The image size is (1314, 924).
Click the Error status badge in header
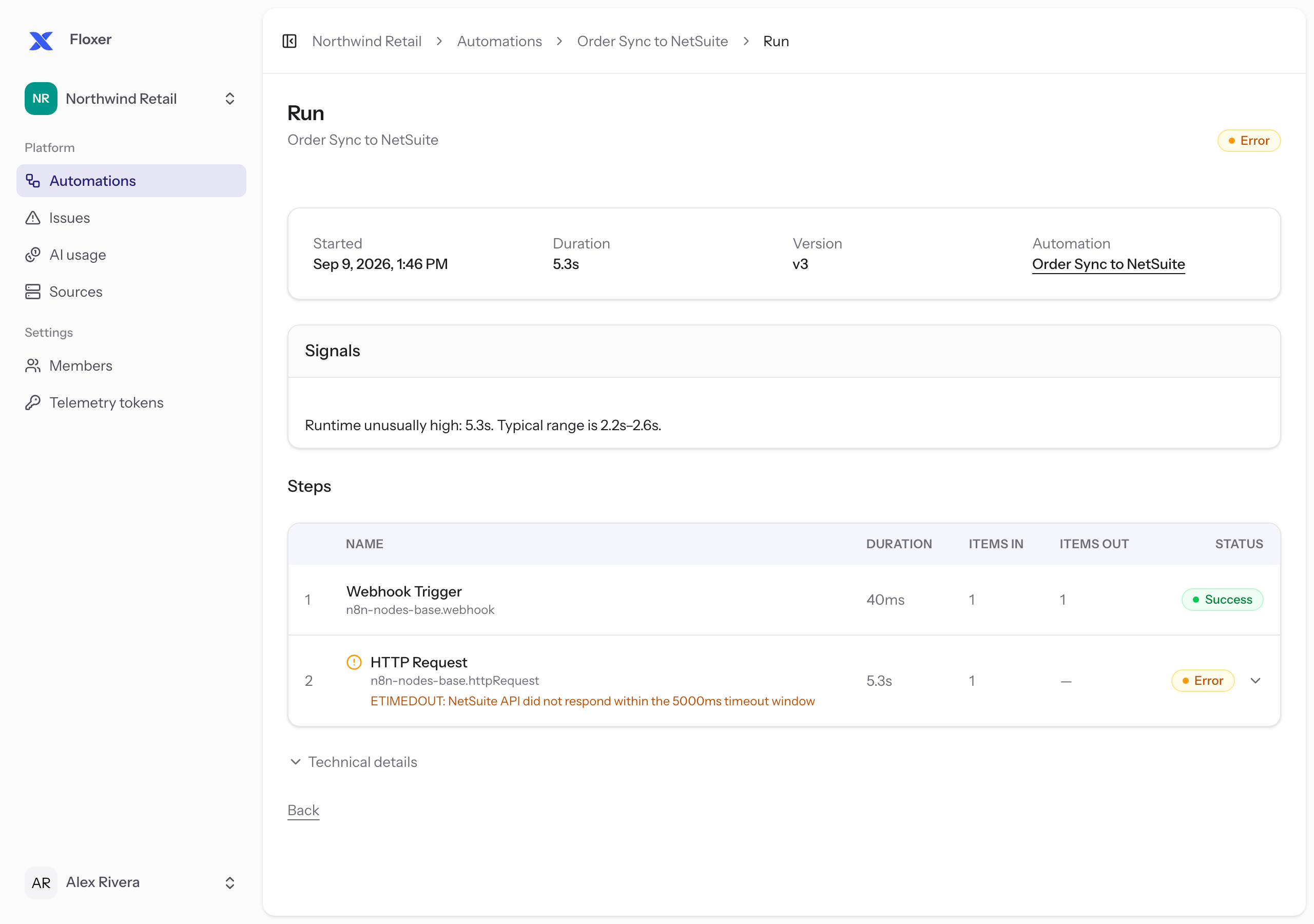pos(1249,141)
